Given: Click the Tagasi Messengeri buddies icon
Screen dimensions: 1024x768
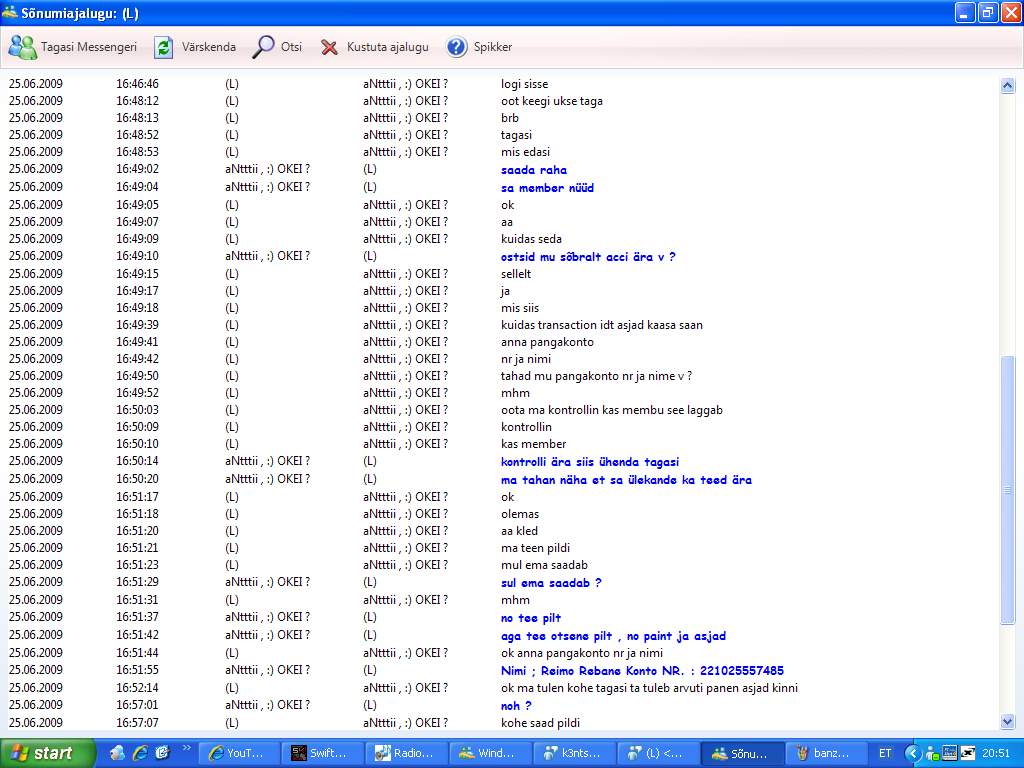Looking at the screenshot, I should pos(22,46).
